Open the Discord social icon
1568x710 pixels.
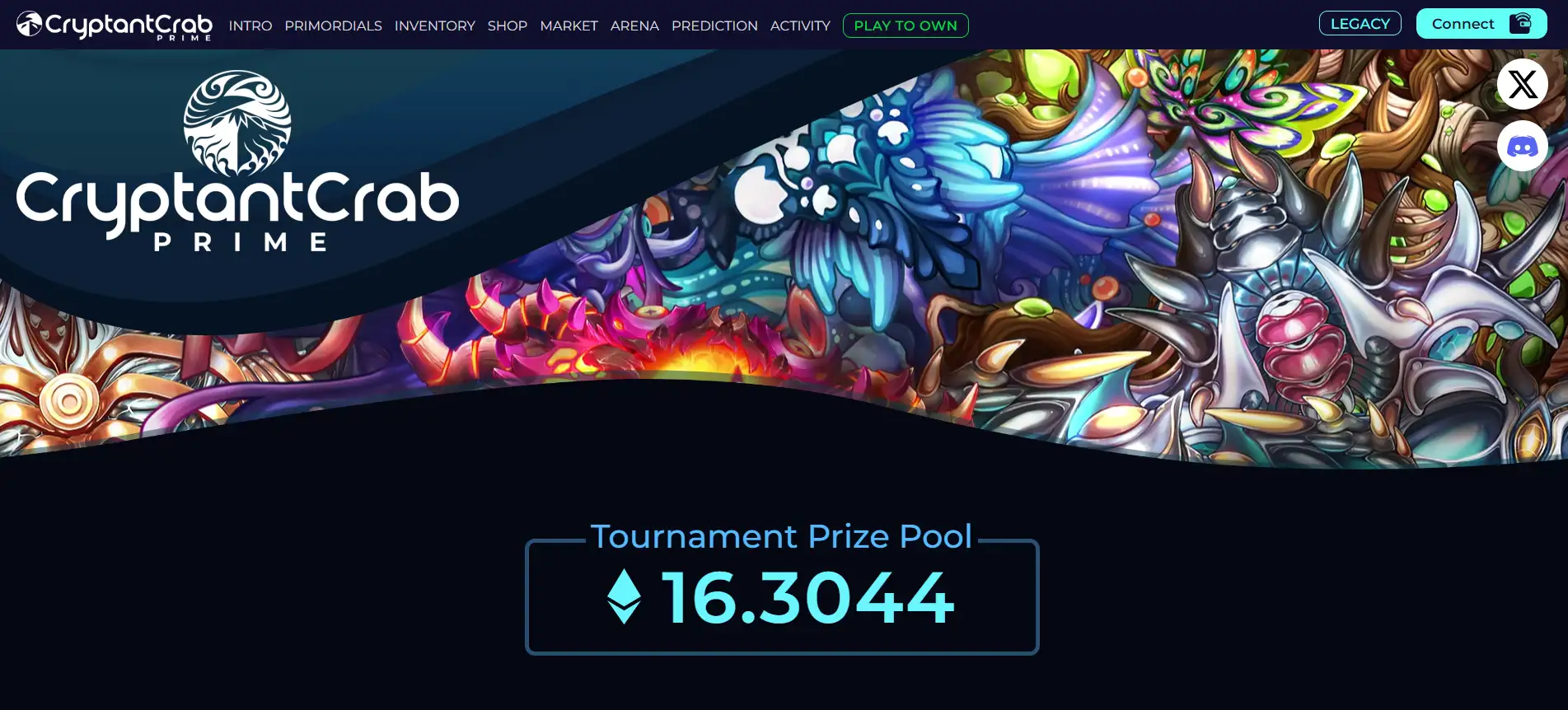coord(1522,147)
